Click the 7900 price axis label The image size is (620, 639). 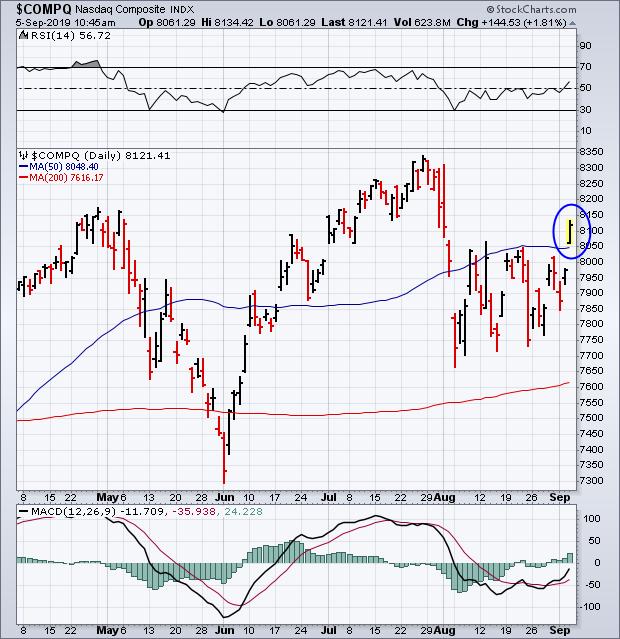[591, 293]
